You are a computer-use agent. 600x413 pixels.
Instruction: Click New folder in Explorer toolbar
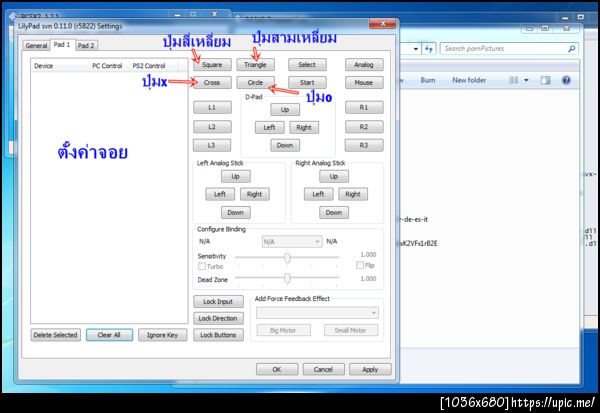tap(469, 80)
